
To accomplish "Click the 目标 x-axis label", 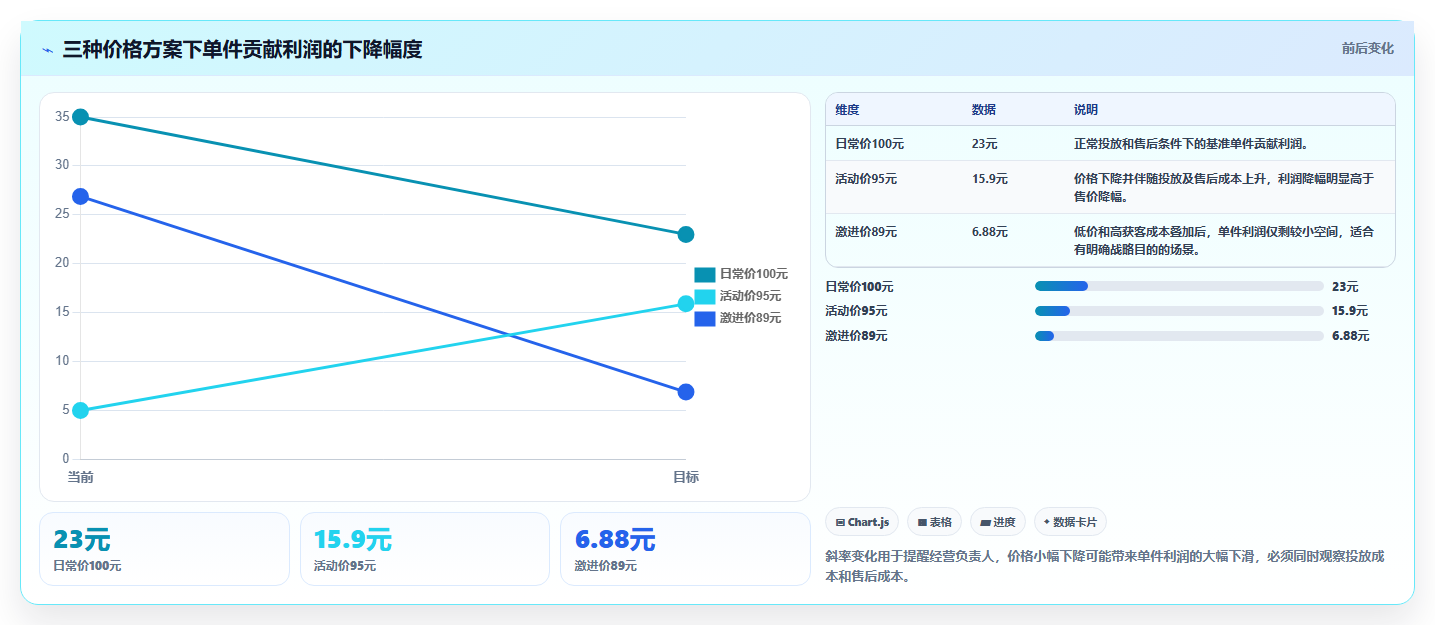I will click(686, 478).
